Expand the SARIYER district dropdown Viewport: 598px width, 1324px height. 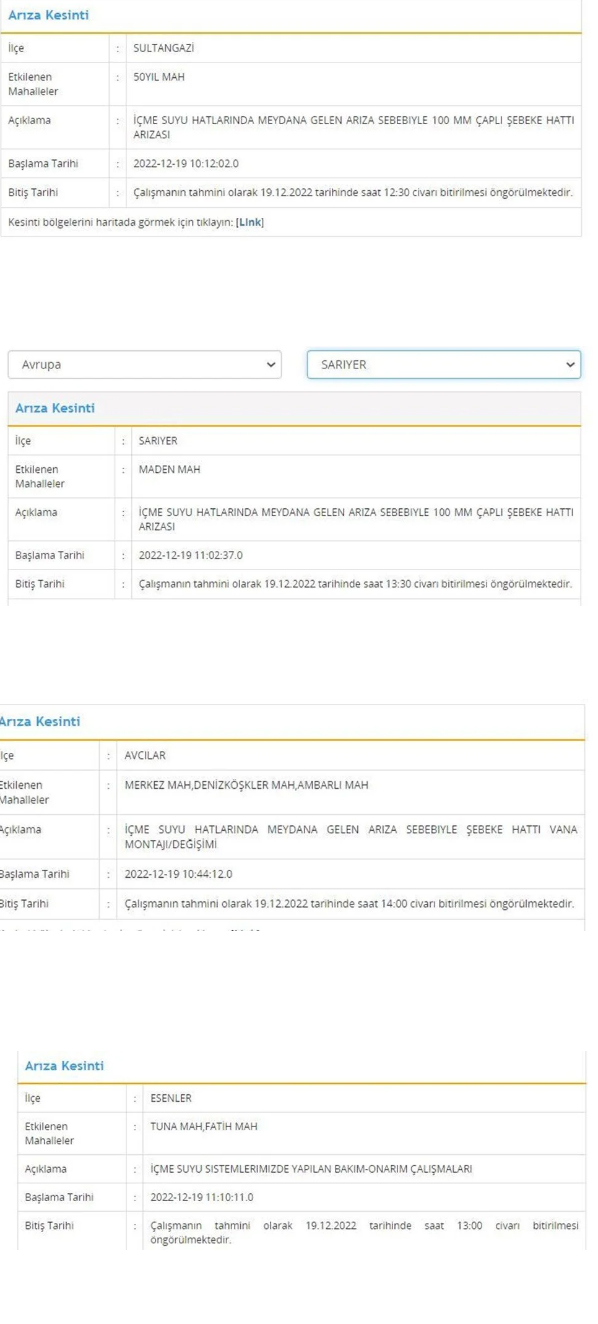click(x=443, y=364)
